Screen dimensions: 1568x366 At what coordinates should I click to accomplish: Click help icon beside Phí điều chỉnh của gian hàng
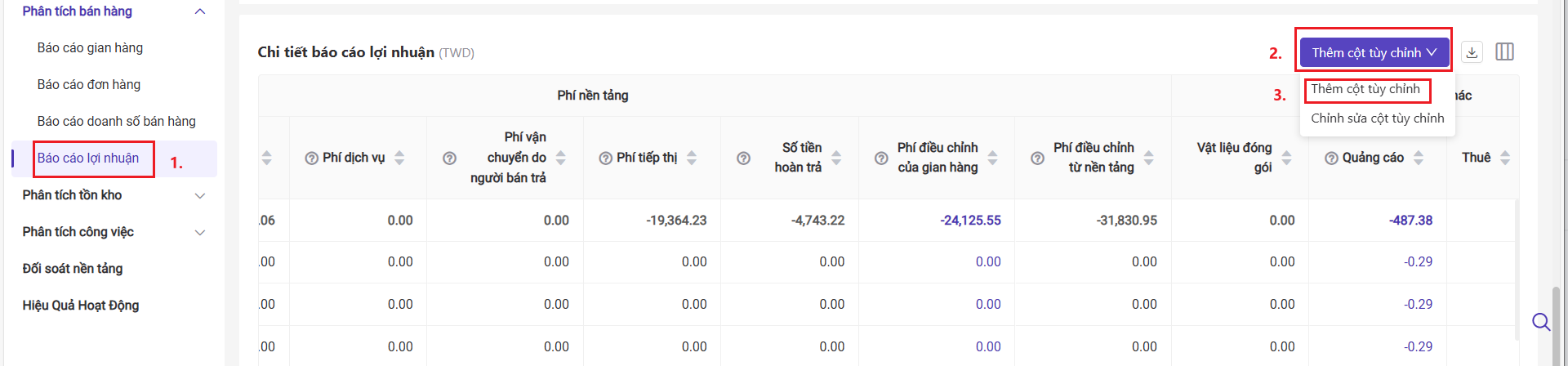[x=881, y=158]
